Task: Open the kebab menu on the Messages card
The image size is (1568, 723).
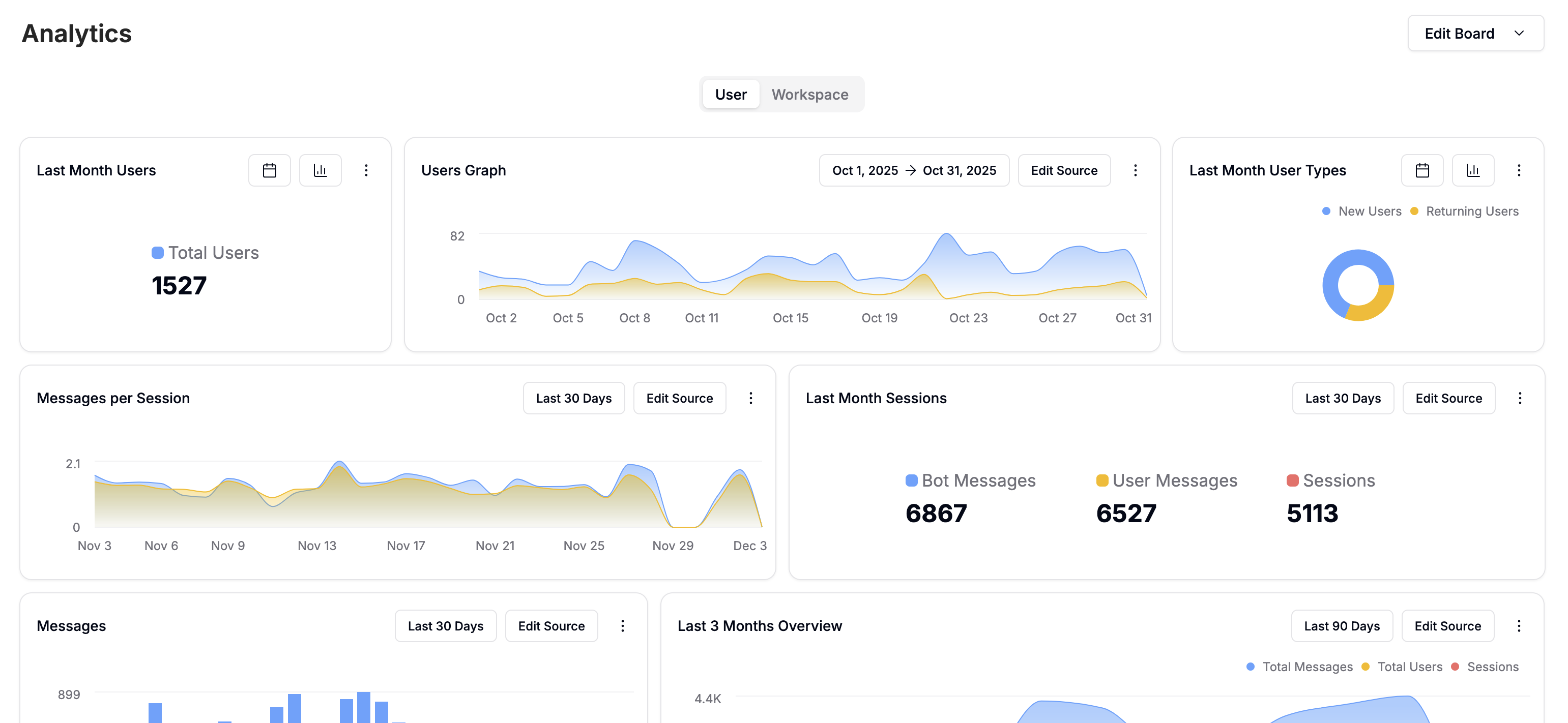Action: 622,626
